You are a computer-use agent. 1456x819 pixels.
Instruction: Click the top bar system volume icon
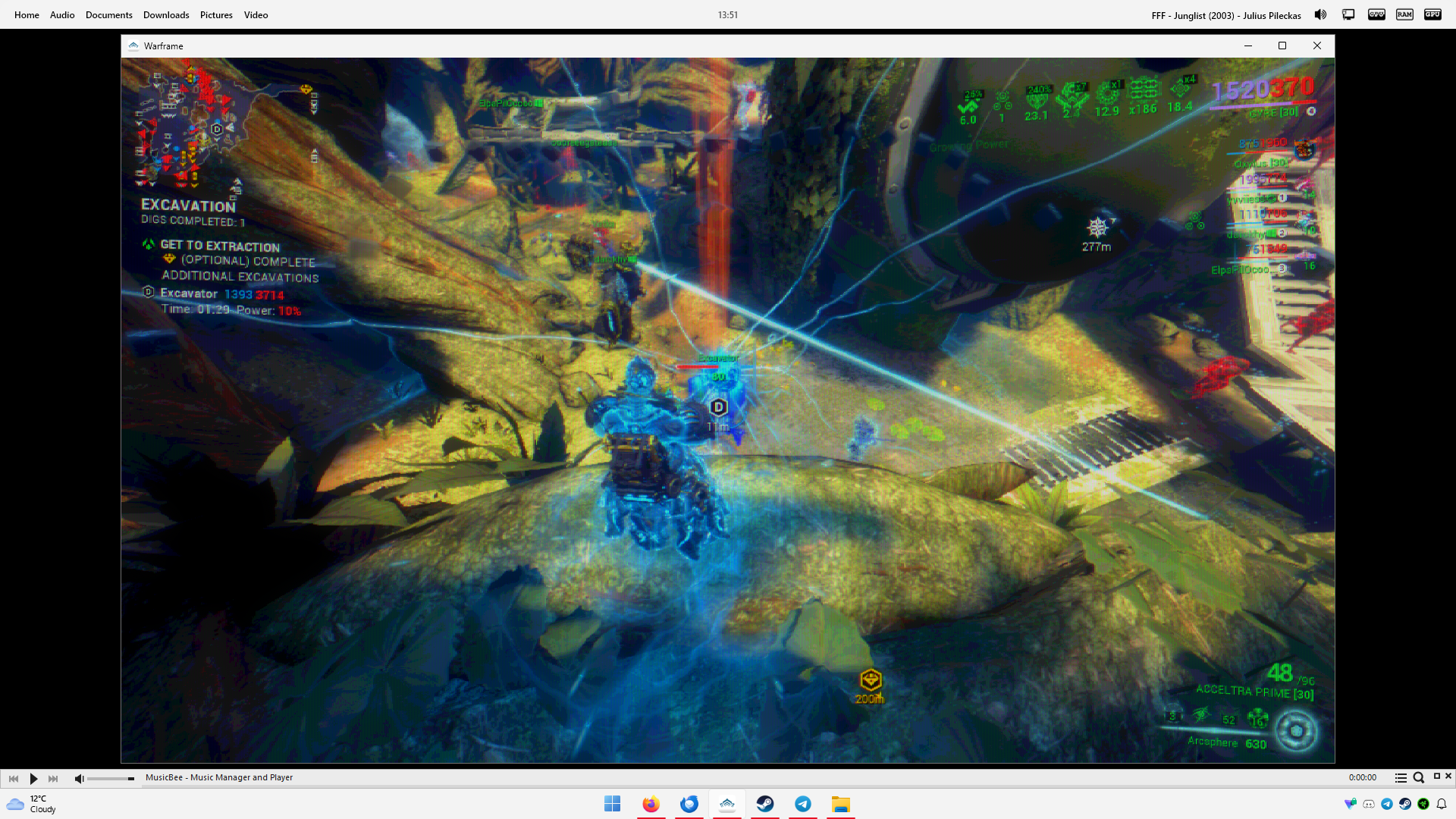coord(1320,14)
